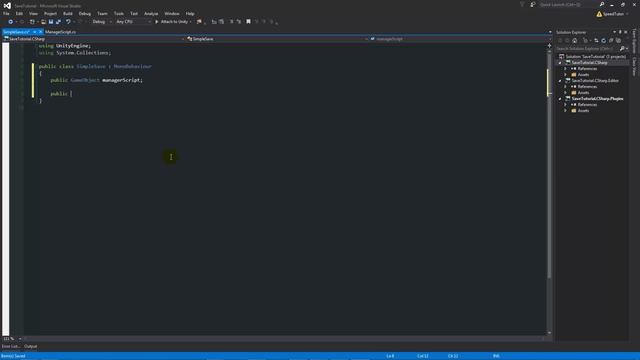
Task: Click the Save toolbar icon
Action: 51,22
